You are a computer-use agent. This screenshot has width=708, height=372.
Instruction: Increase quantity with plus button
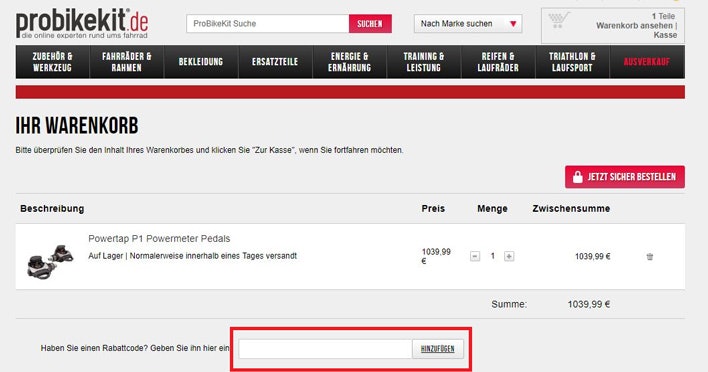509,256
